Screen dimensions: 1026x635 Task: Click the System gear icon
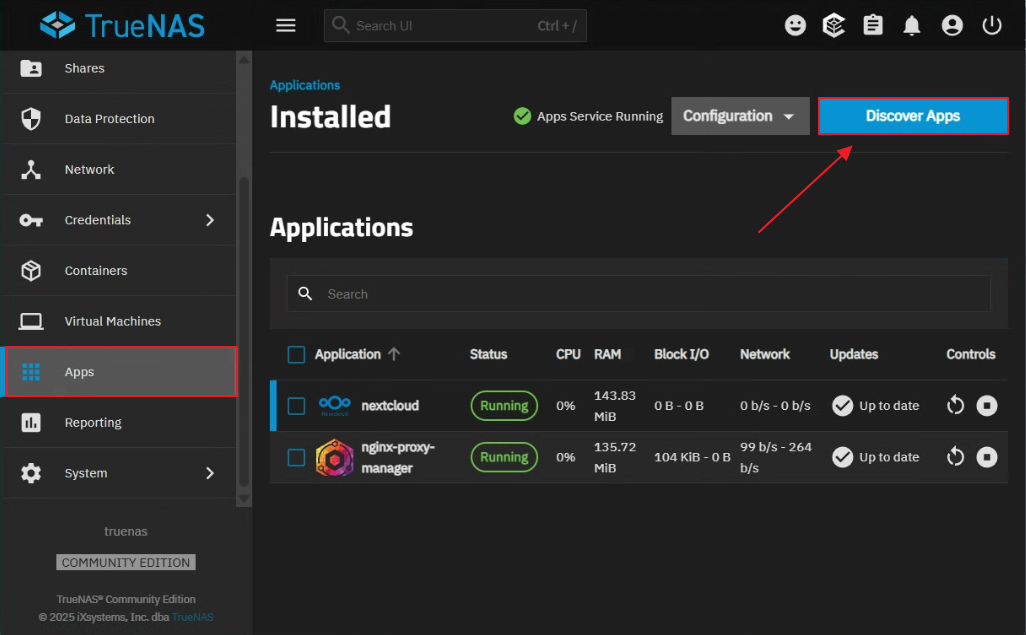click(x=31, y=473)
